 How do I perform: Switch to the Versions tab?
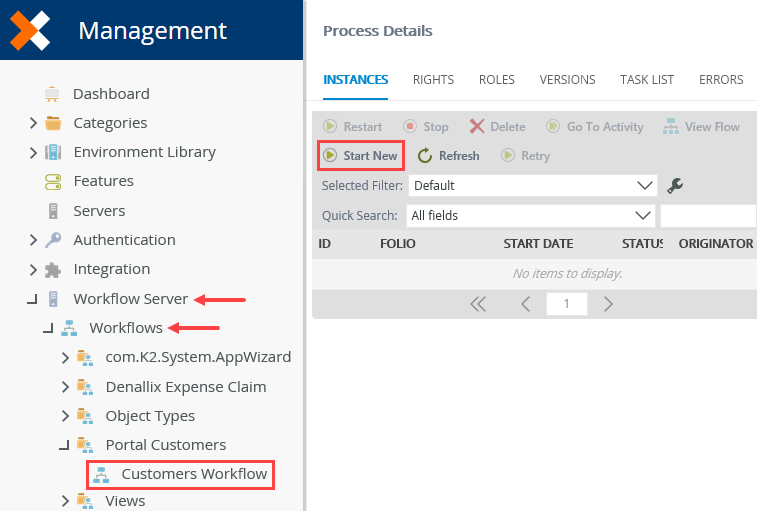[567, 80]
